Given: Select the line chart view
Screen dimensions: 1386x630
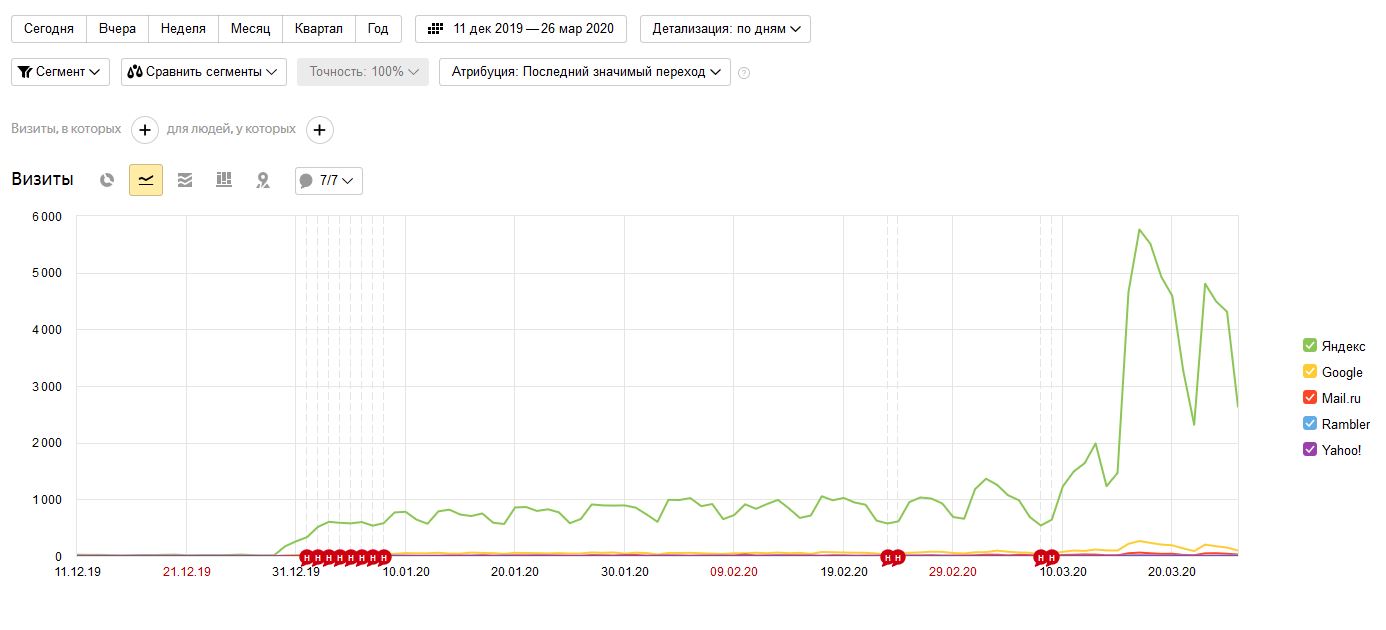Looking at the screenshot, I should [146, 180].
